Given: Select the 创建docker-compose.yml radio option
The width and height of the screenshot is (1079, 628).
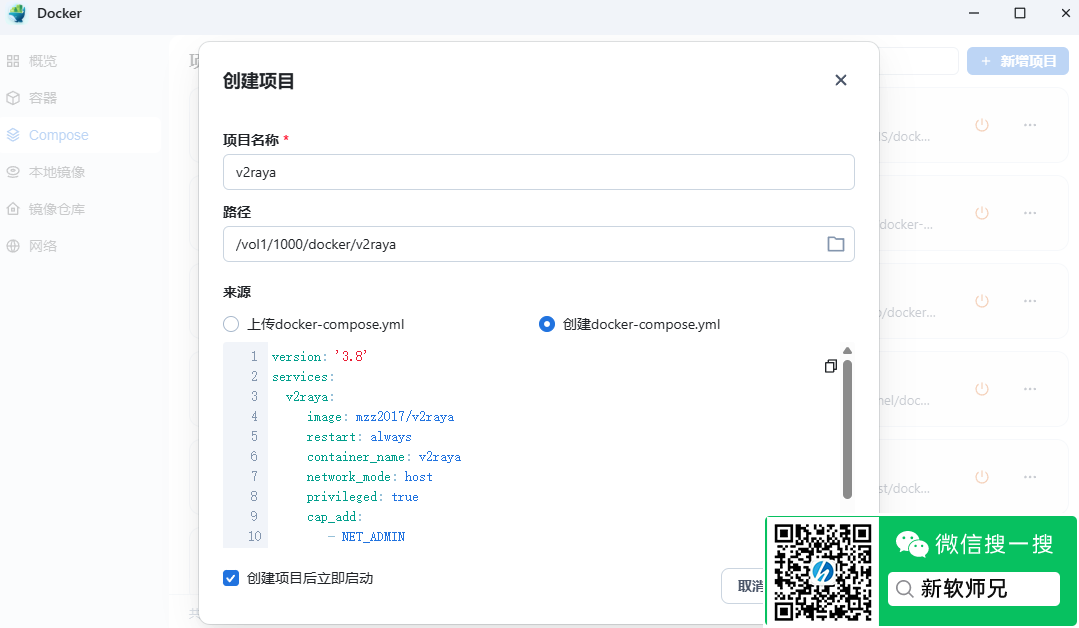Looking at the screenshot, I should pyautogui.click(x=546, y=324).
